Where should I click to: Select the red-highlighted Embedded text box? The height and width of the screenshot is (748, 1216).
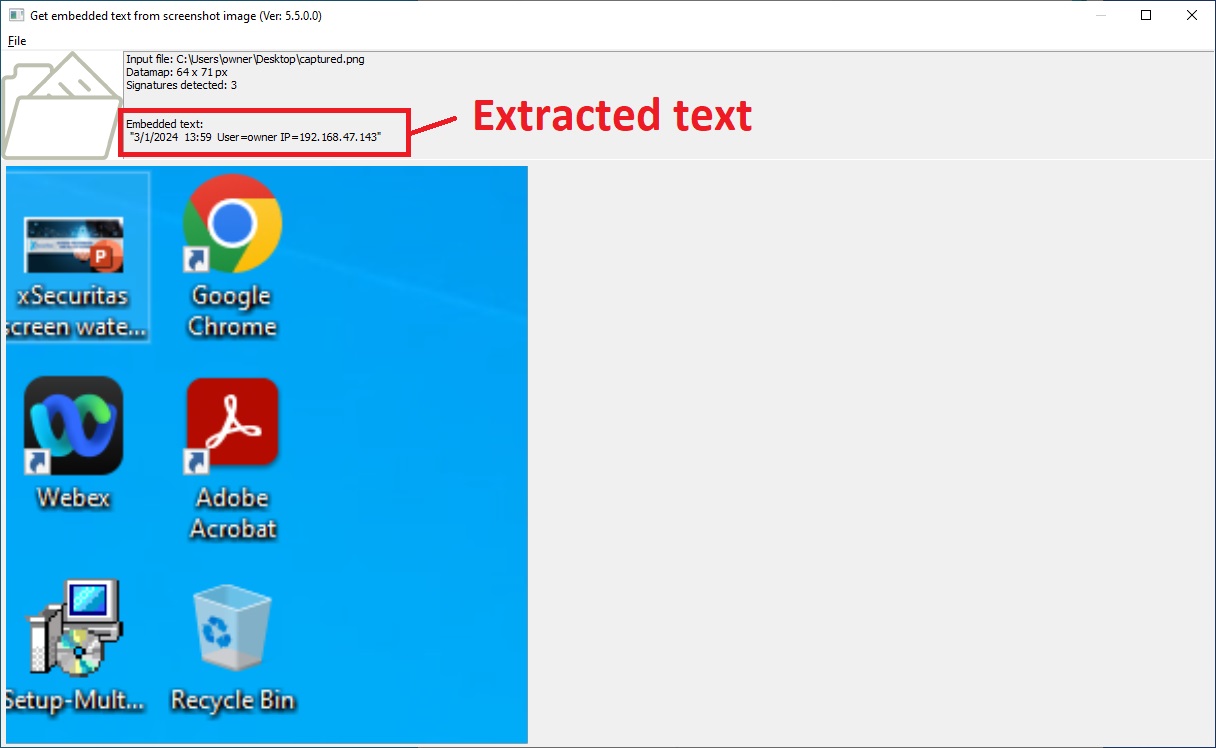[264, 130]
